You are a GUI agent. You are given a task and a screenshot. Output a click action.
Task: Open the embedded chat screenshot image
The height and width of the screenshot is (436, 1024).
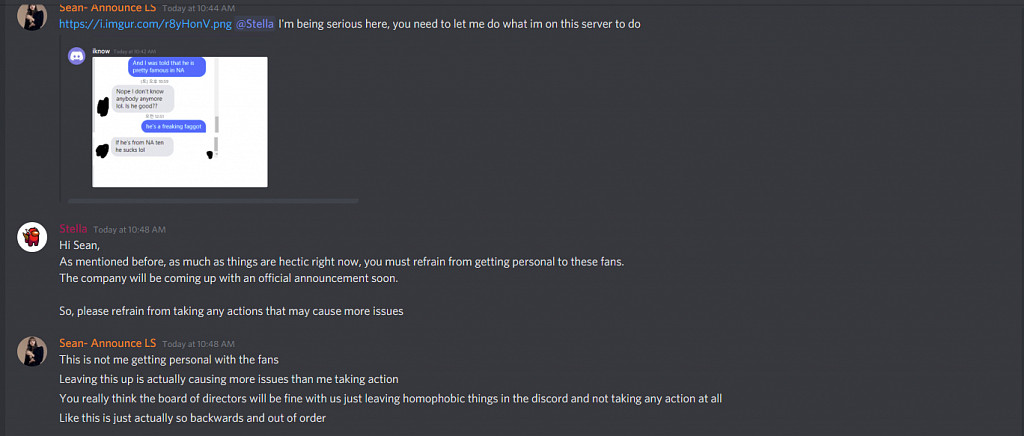tap(180, 122)
